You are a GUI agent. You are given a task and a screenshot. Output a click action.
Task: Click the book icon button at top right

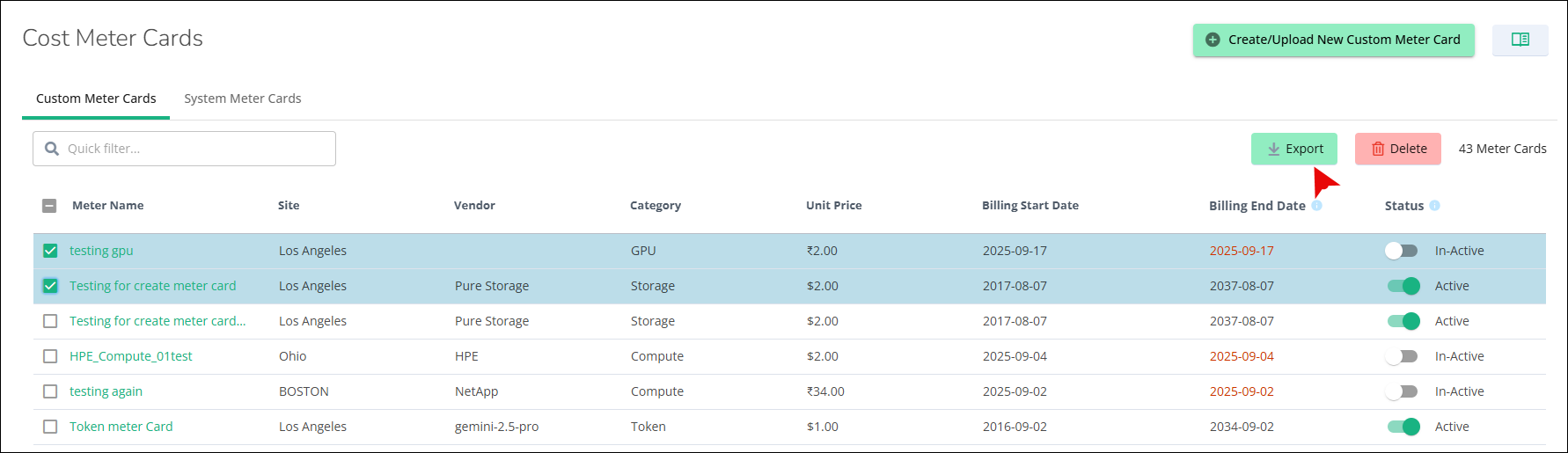[1520, 40]
